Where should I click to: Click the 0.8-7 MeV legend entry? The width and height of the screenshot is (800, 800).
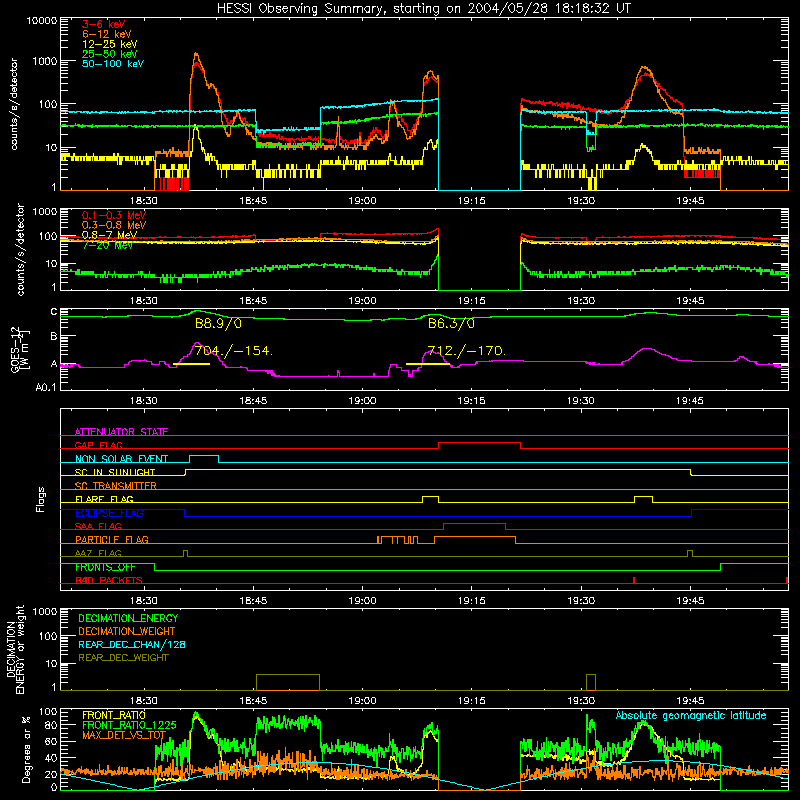(x=109, y=235)
